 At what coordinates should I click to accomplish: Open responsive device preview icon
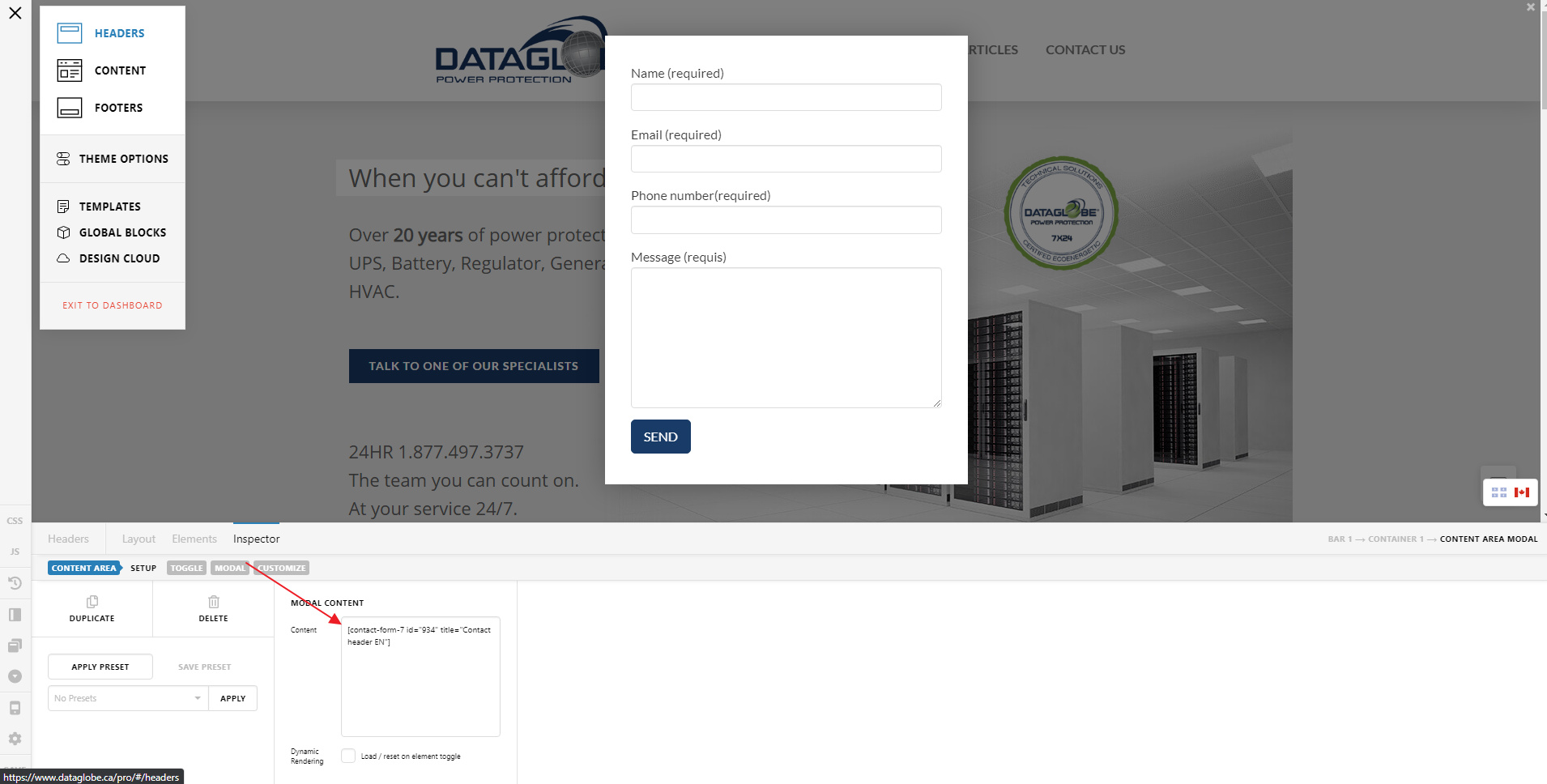(15, 708)
